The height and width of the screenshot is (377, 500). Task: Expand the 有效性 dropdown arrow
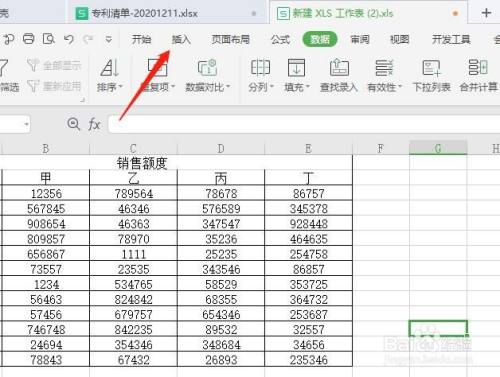point(400,87)
